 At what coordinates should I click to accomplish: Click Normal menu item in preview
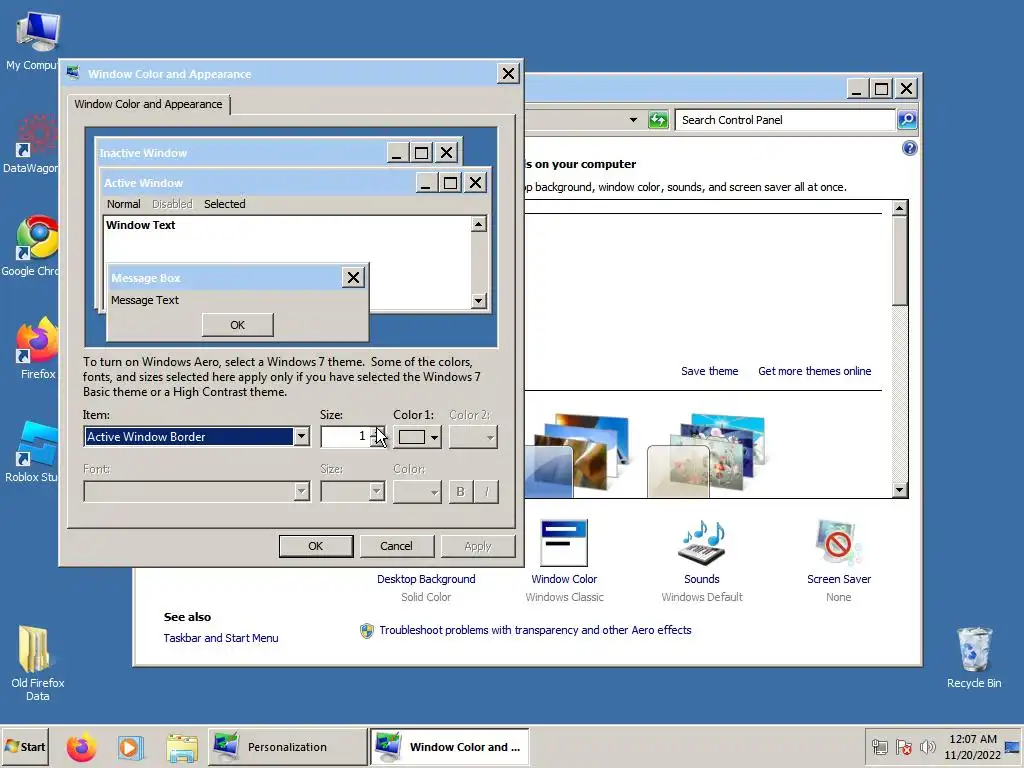click(x=123, y=204)
